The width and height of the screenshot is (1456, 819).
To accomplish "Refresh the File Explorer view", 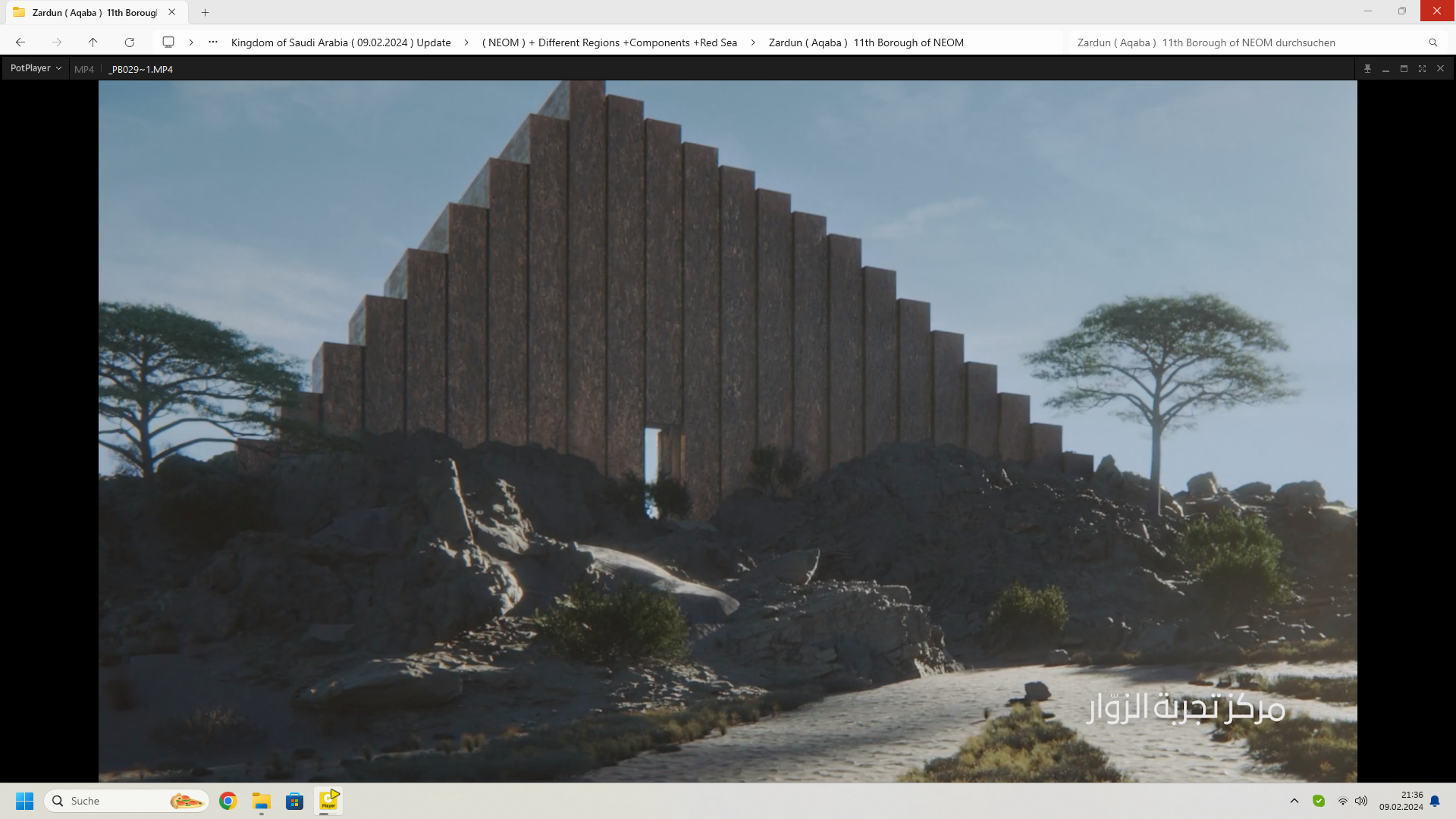I will coord(130,42).
